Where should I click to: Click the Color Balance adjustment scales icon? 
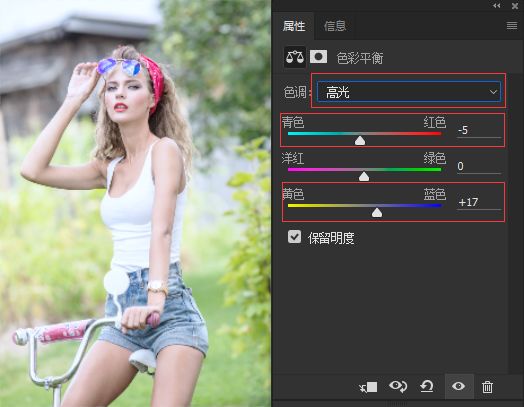294,57
